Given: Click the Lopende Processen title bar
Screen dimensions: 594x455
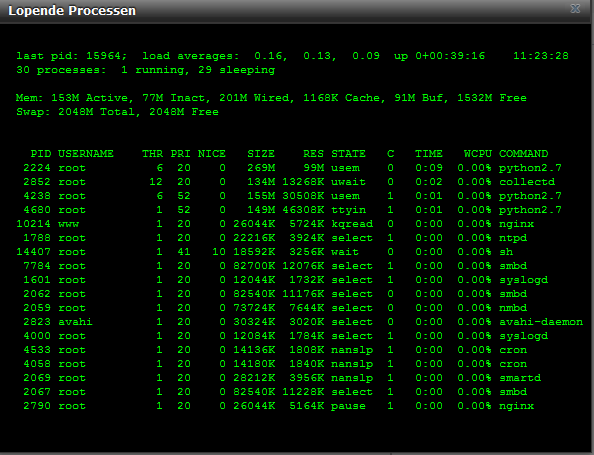Looking at the screenshot, I should [297, 11].
